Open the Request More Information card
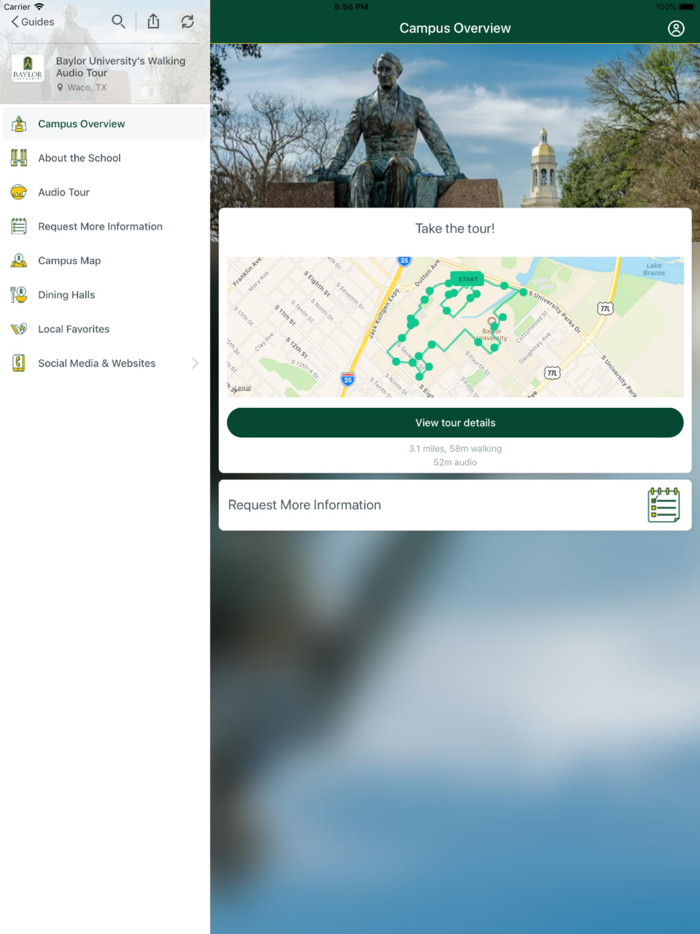Image resolution: width=700 pixels, height=934 pixels. (x=455, y=505)
